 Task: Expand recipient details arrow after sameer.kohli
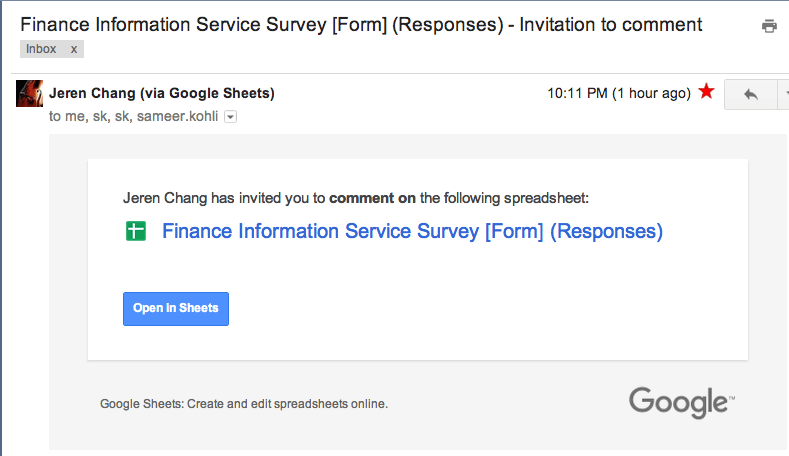pos(230,117)
